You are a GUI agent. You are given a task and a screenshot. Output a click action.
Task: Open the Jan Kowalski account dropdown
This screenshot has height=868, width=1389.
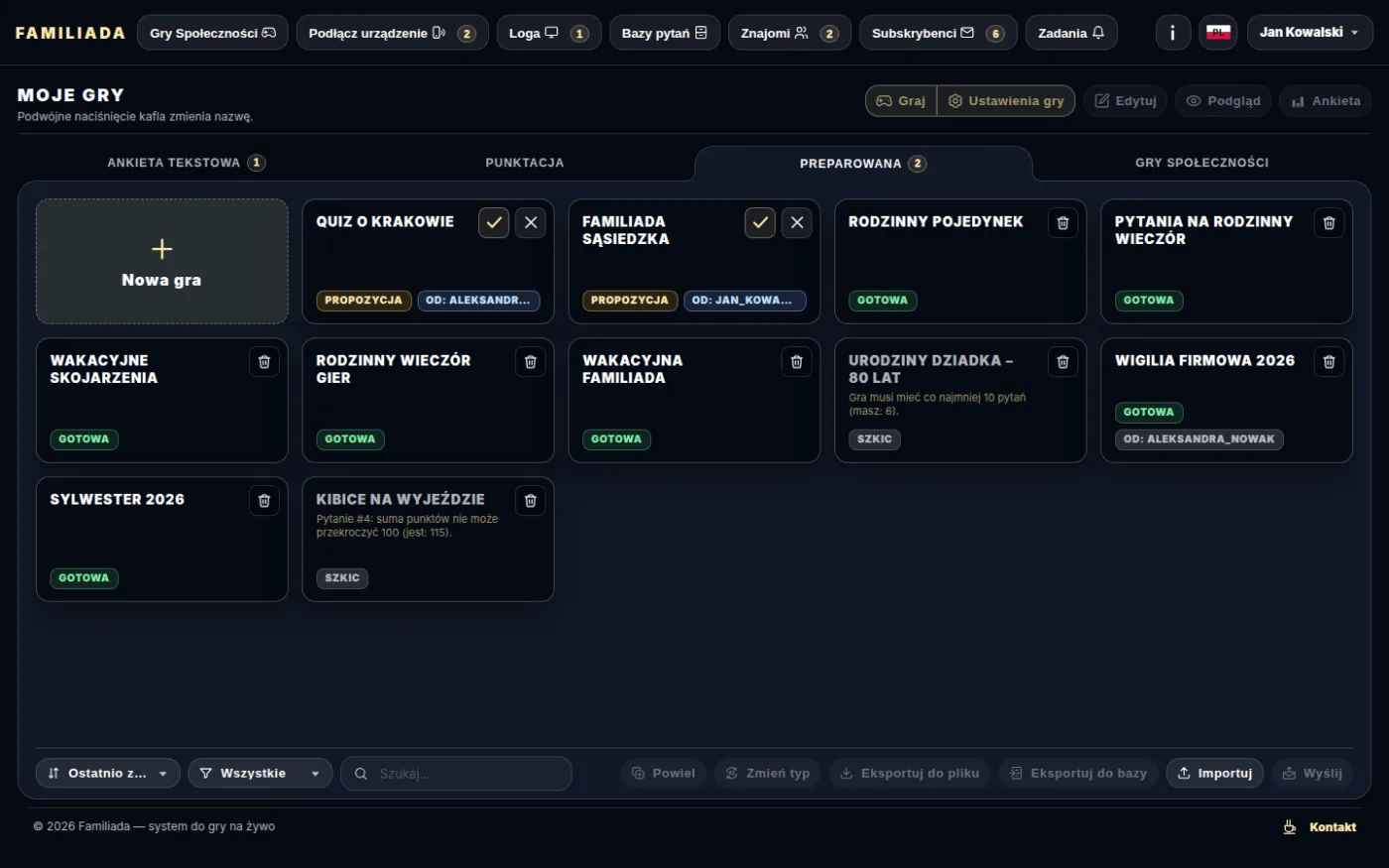[1310, 33]
